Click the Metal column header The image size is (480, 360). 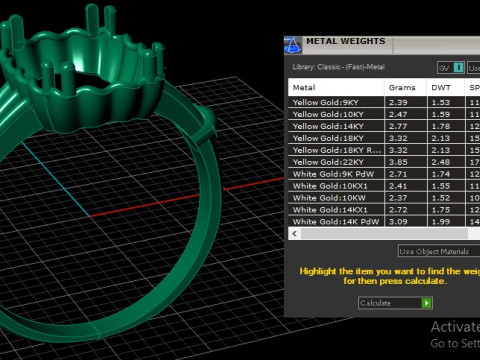[x=336, y=88]
